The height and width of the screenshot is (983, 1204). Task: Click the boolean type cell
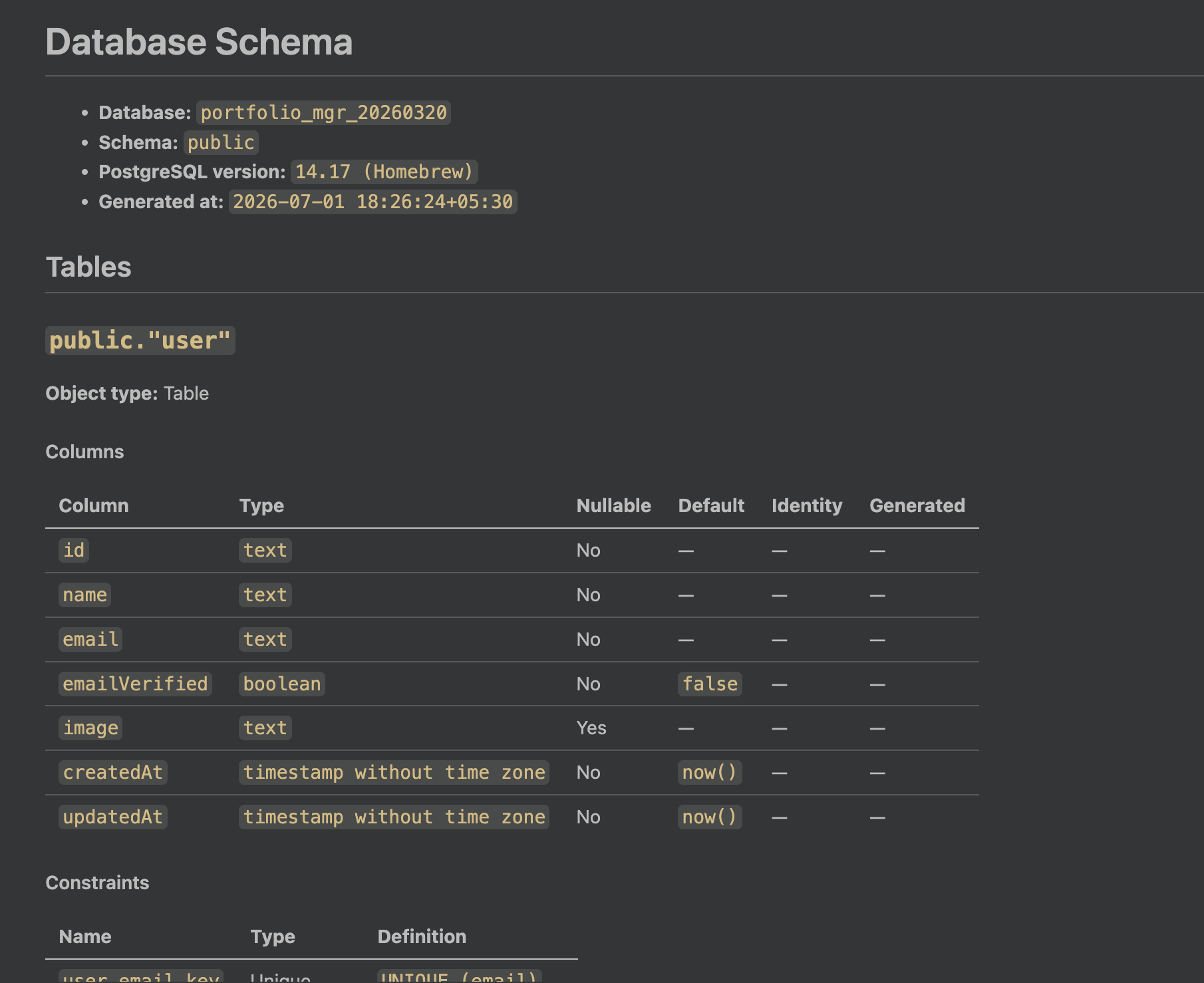coord(282,684)
